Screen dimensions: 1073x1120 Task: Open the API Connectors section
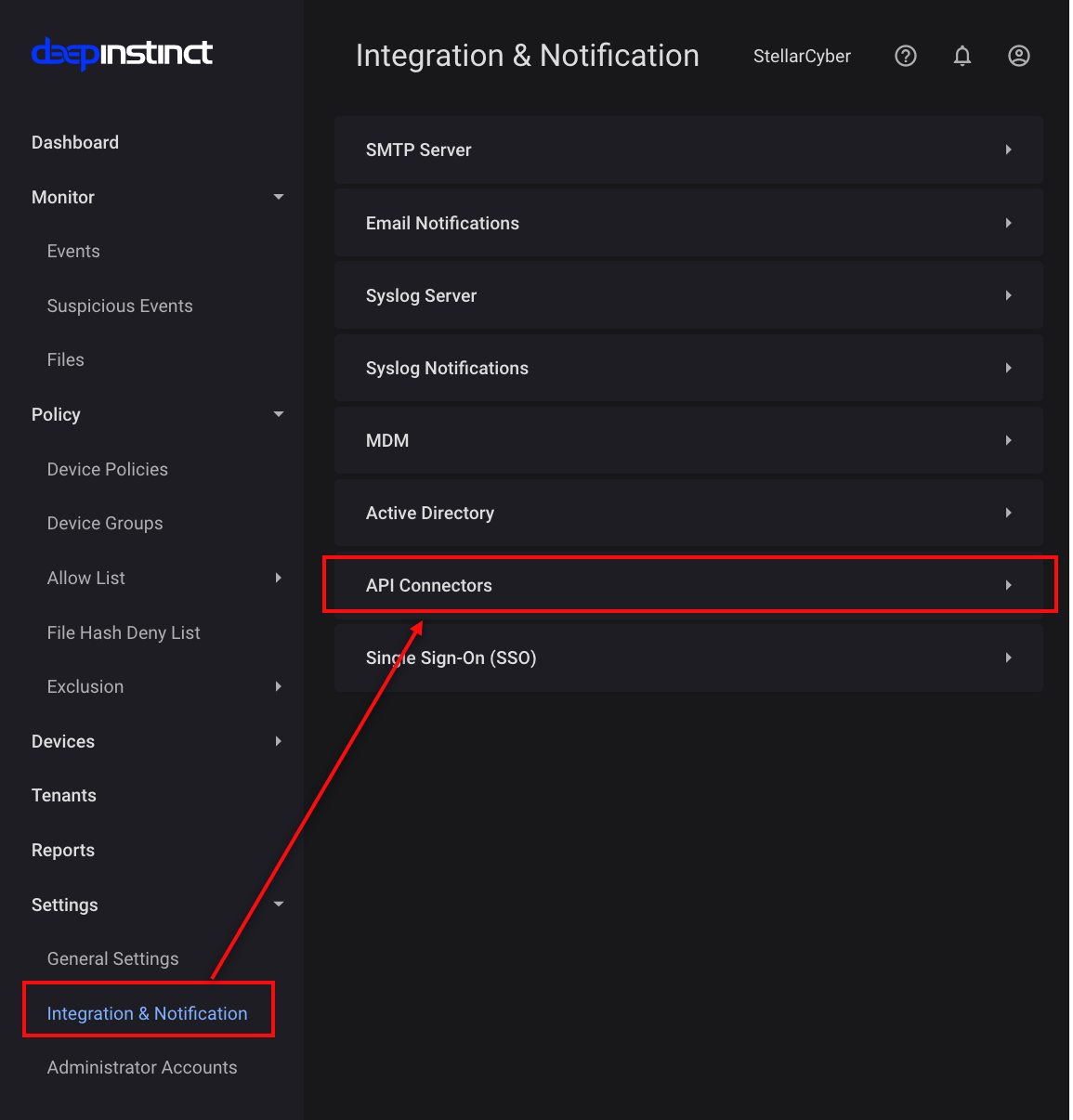(x=687, y=585)
